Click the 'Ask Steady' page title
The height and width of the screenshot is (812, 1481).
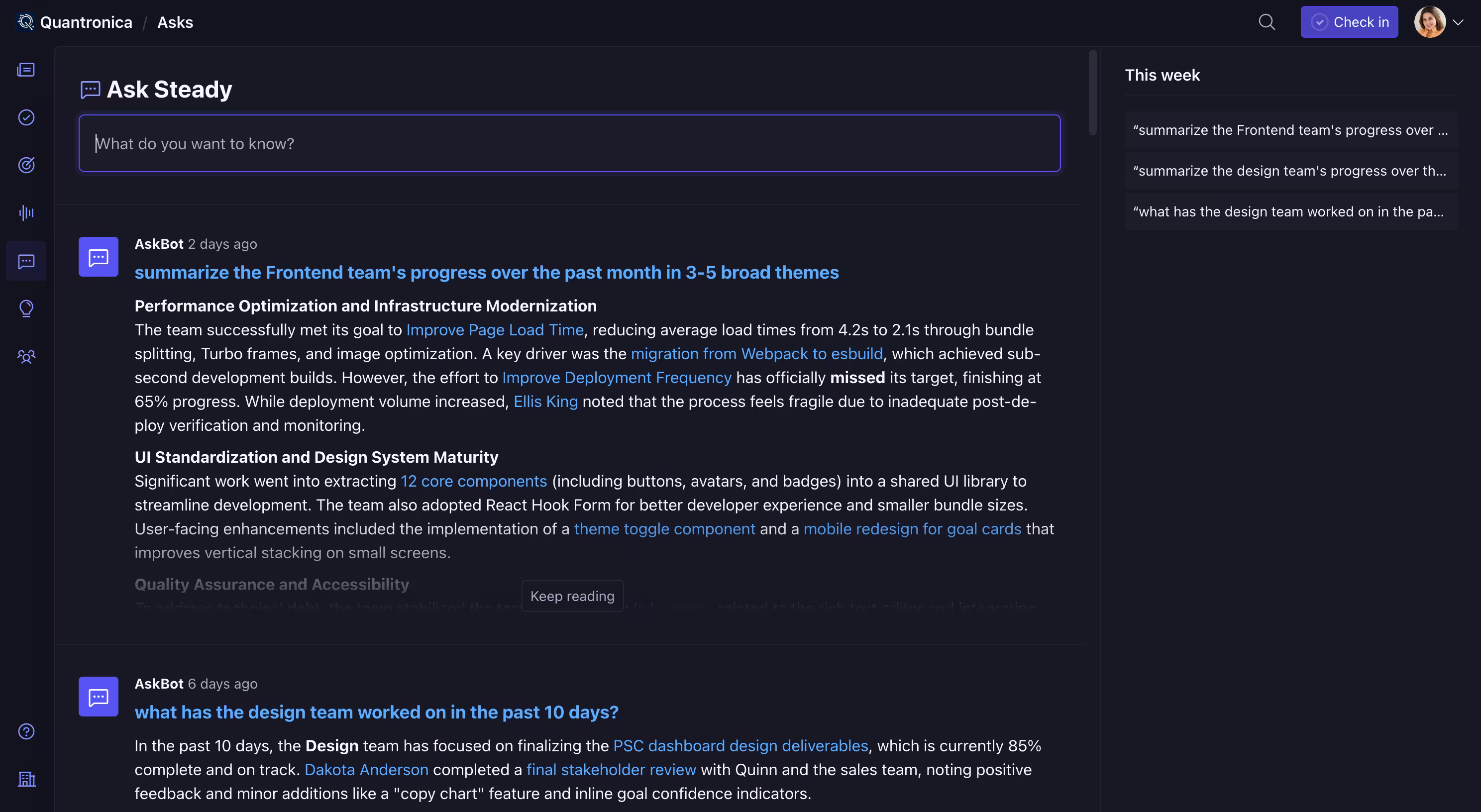coord(170,90)
